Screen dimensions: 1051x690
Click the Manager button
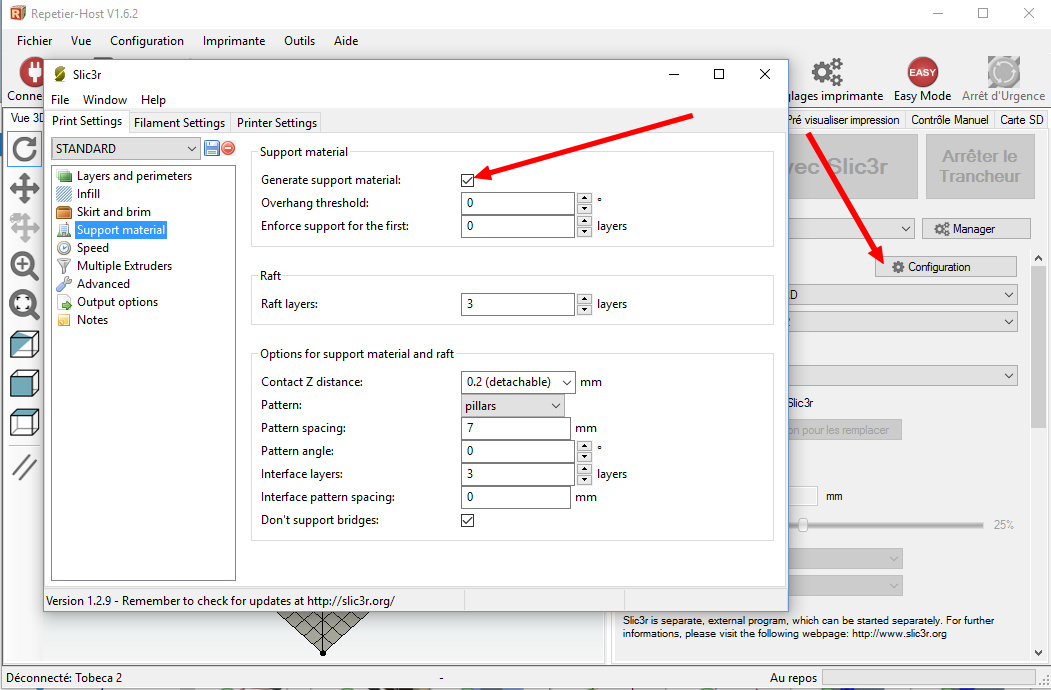click(975, 229)
